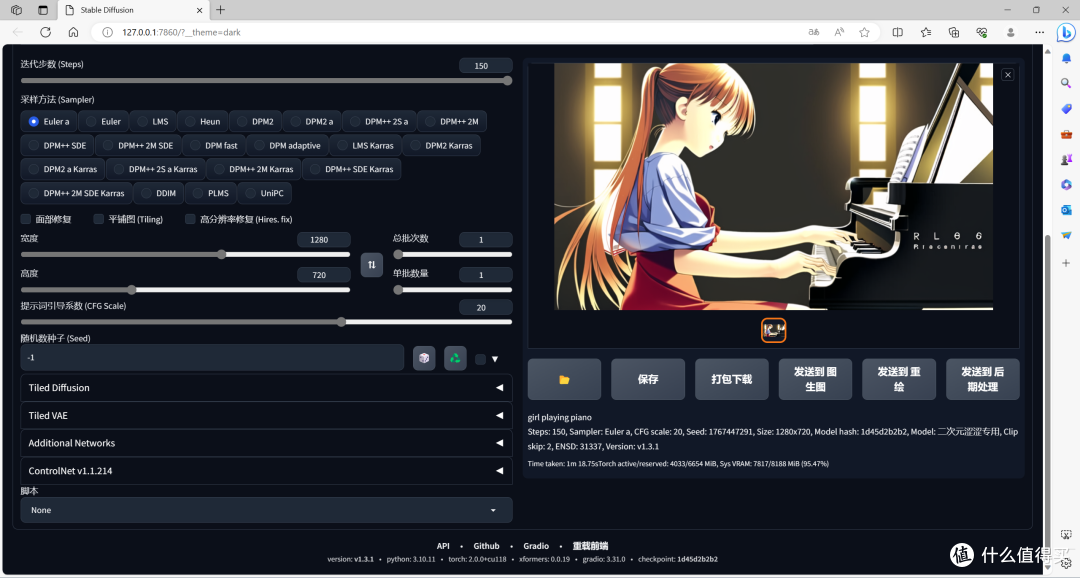Select the DPM++ 2M Karras sampler
The width and height of the screenshot is (1080, 578).
coord(253,169)
